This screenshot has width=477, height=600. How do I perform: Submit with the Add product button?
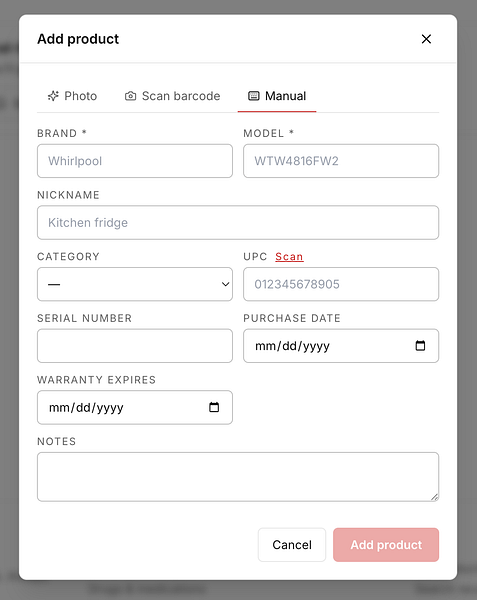pos(386,545)
